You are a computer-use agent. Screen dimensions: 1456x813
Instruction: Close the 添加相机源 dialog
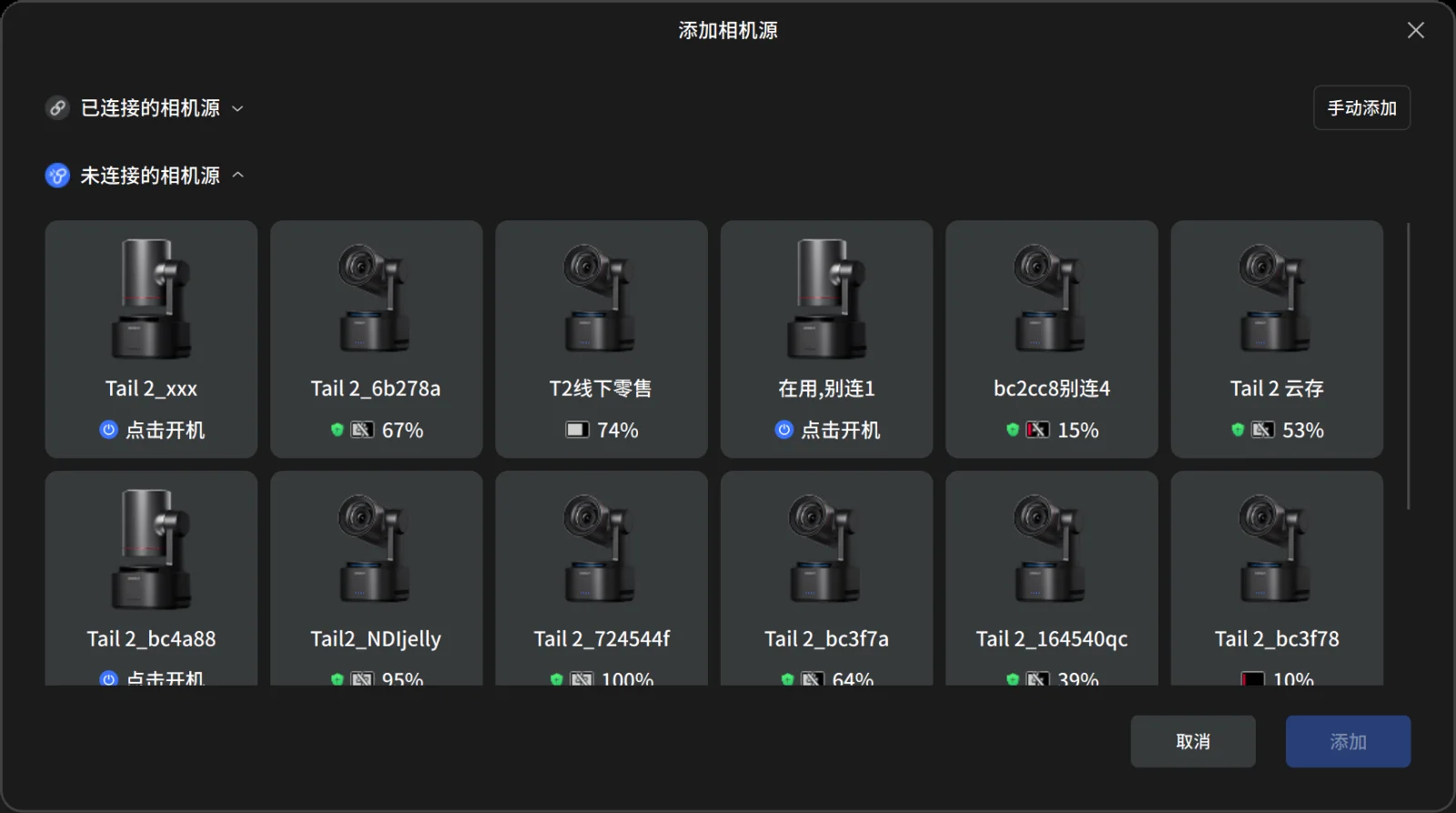[1415, 30]
